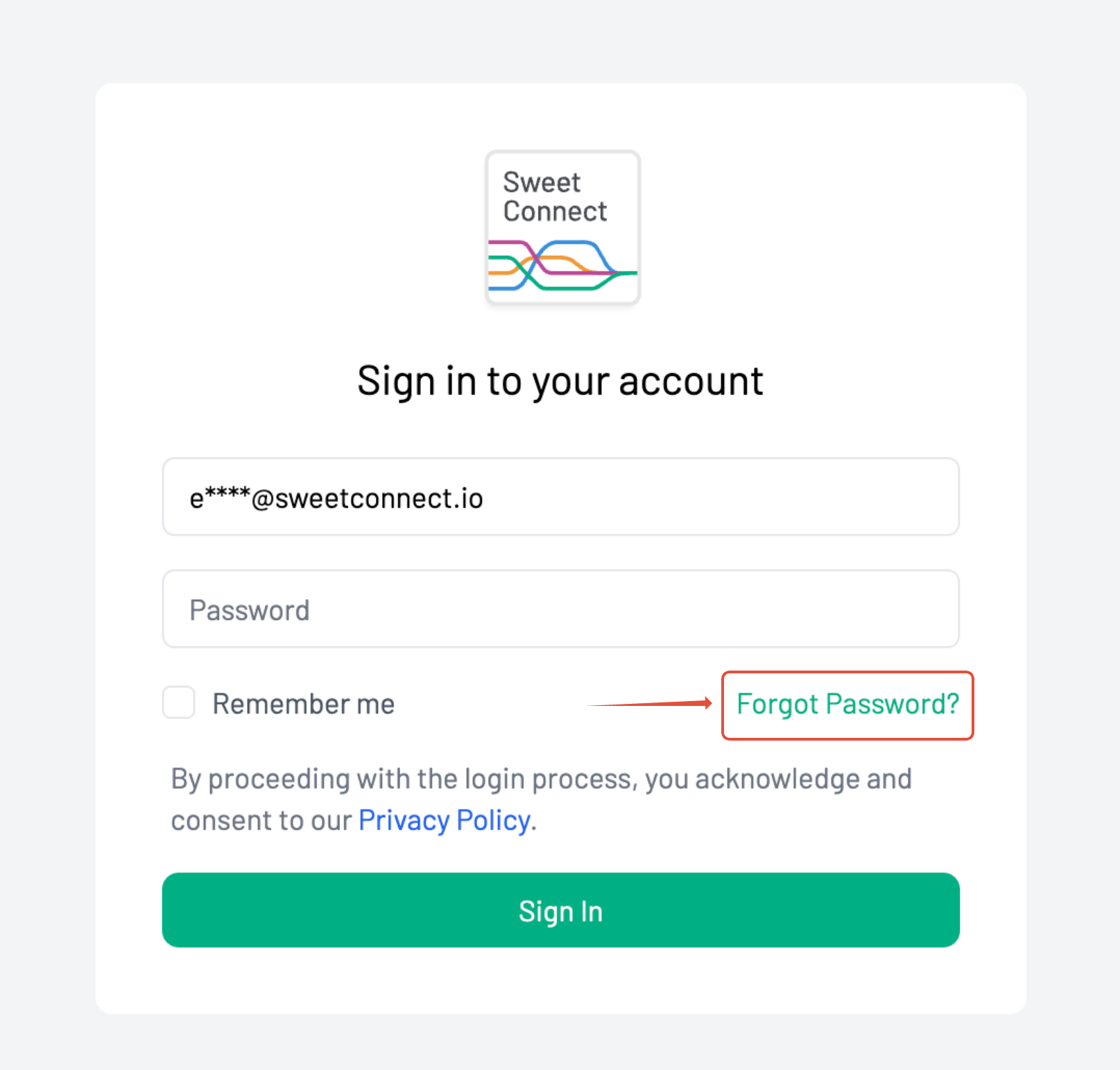
Task: Click the colorful crossing lines graphic in logo
Action: 562,265
